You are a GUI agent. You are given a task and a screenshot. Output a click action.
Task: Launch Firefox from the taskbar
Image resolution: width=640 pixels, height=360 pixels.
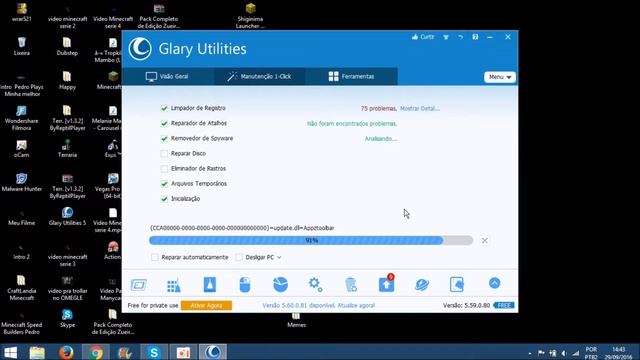(x=66, y=352)
